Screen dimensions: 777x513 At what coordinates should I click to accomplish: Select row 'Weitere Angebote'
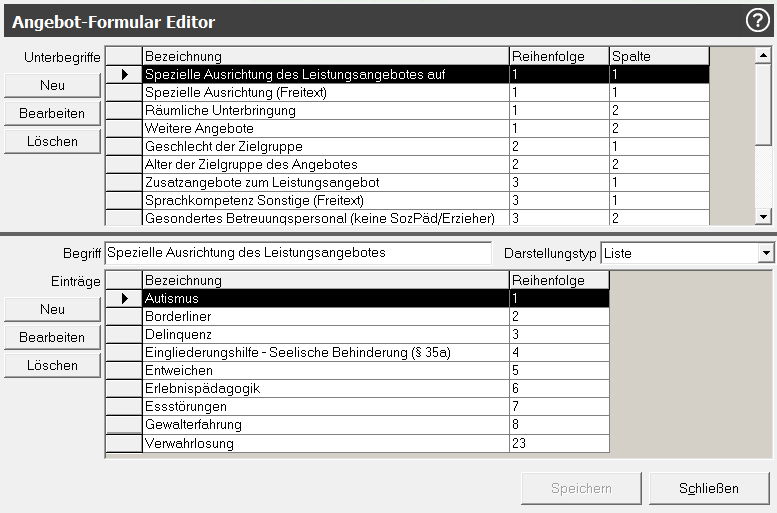[325, 129]
